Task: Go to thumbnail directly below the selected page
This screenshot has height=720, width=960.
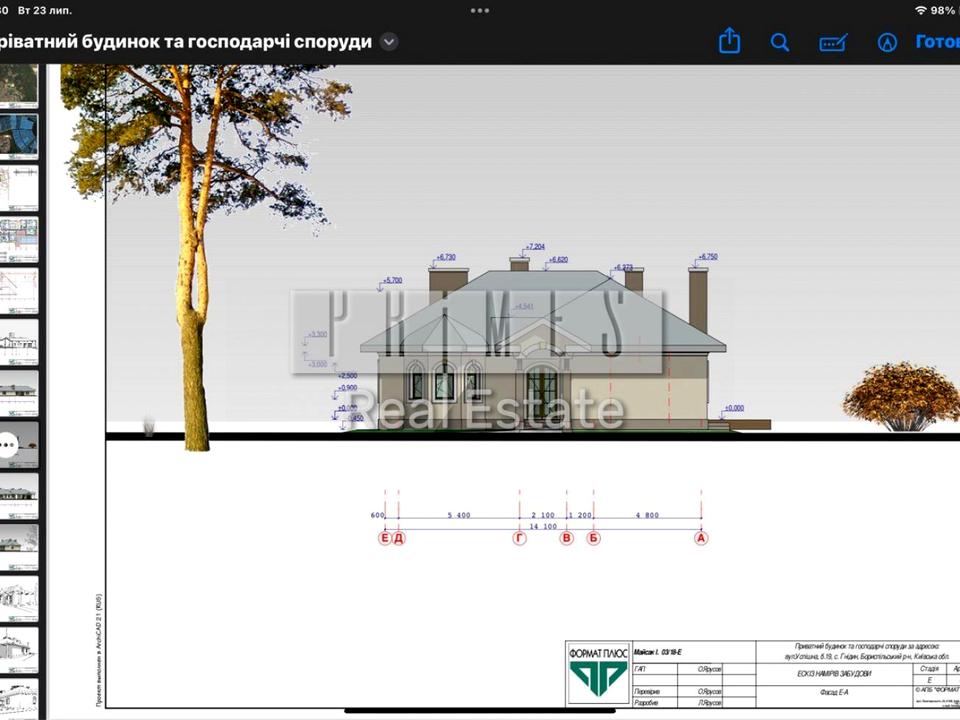Action: [x=19, y=495]
